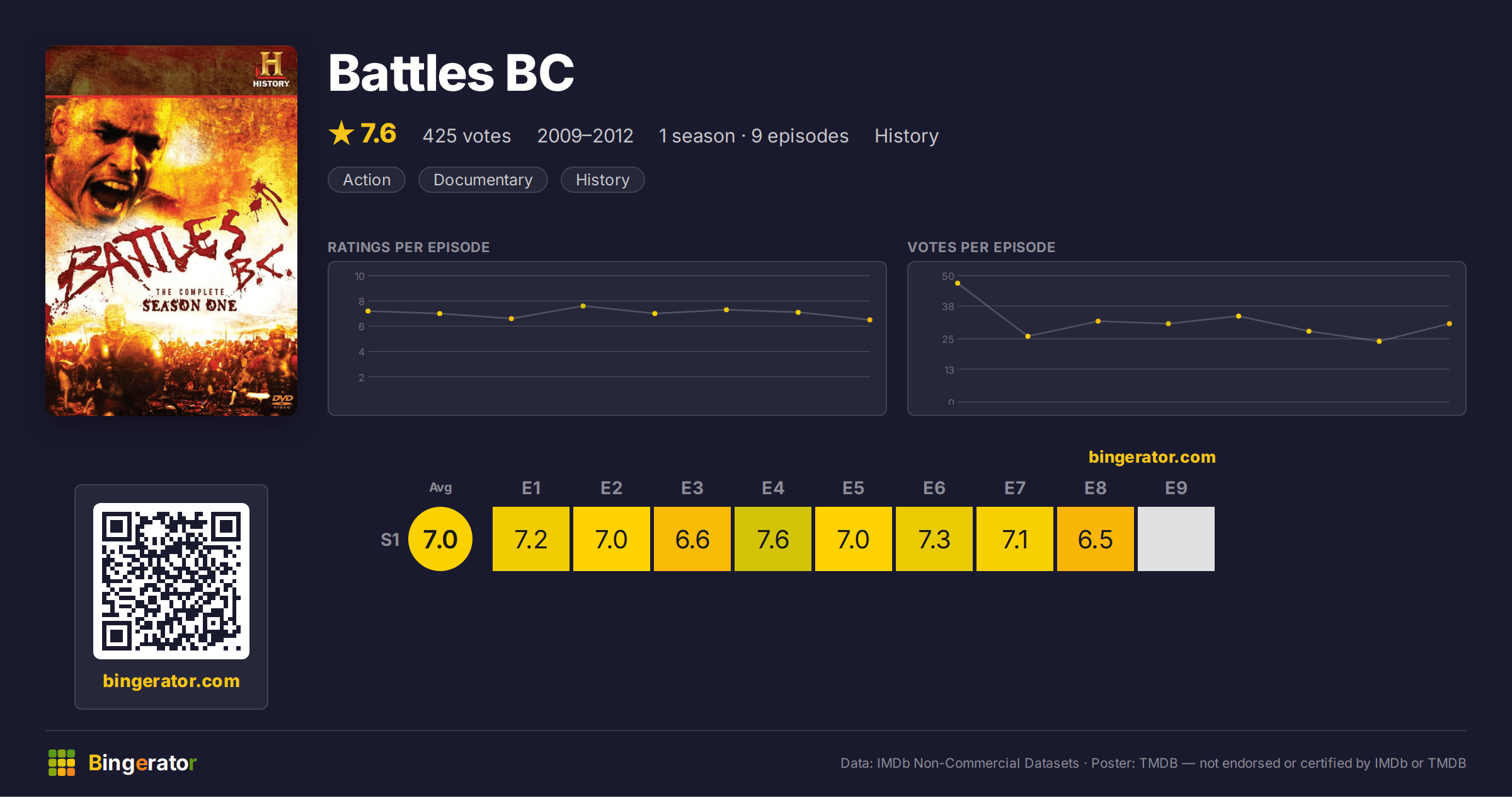Click the Battles BC title heading
Screen dimensions: 1512x798
[x=451, y=73]
